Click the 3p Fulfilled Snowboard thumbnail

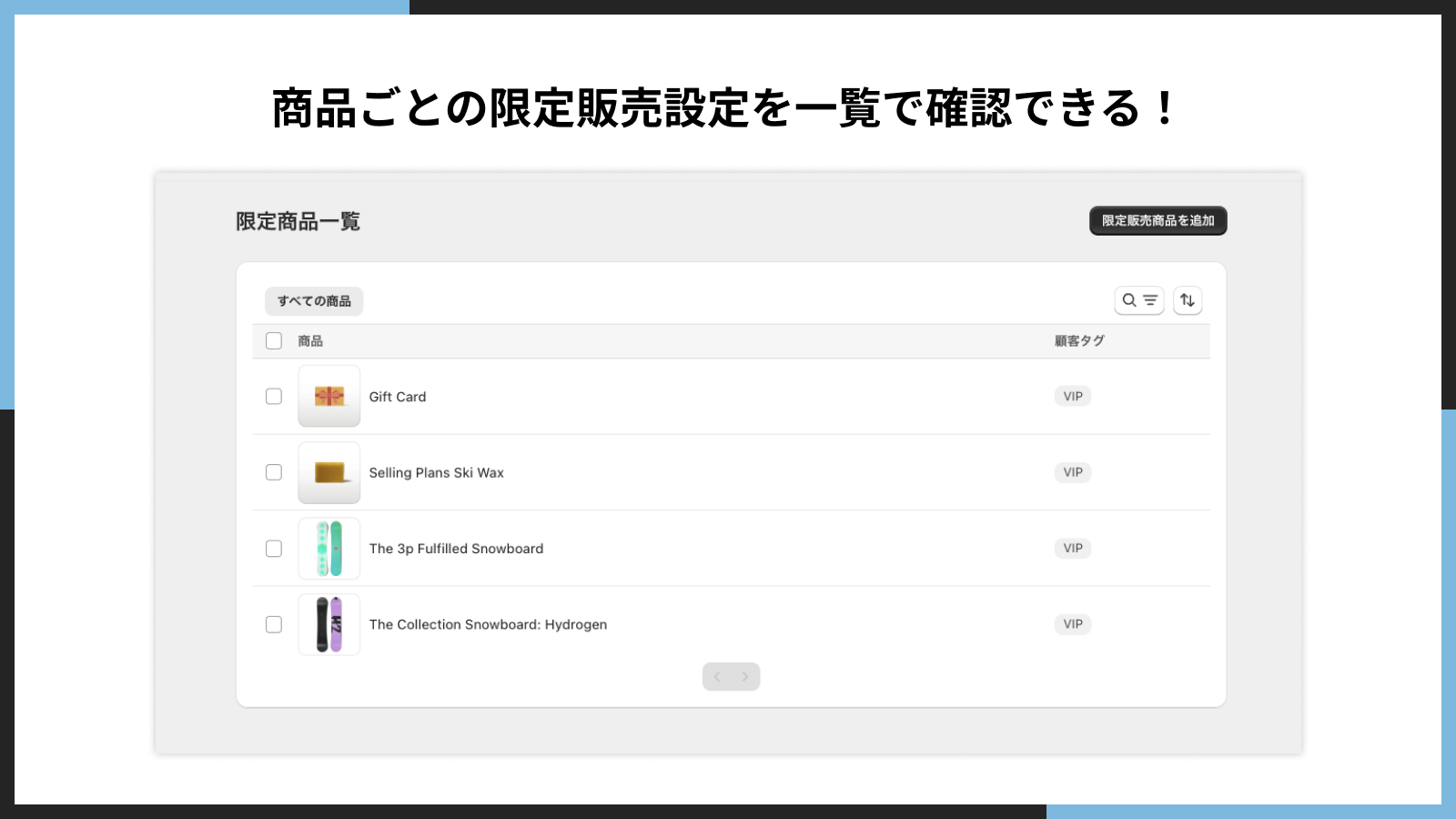tap(329, 548)
